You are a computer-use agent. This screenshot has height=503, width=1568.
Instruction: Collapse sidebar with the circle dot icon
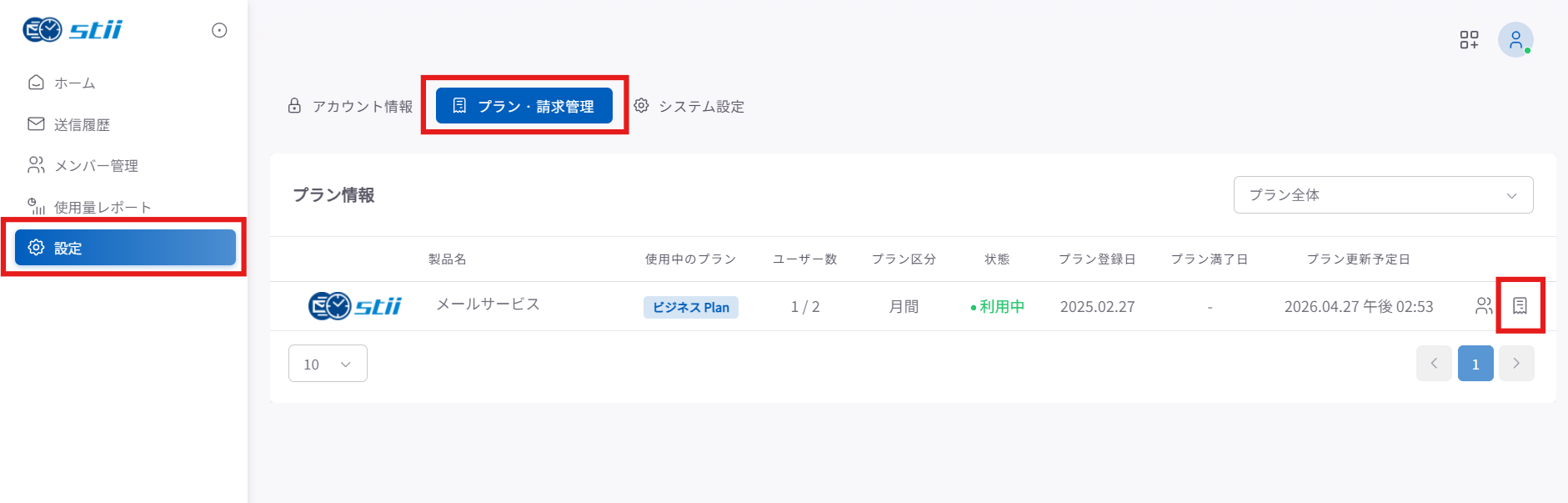(x=219, y=30)
